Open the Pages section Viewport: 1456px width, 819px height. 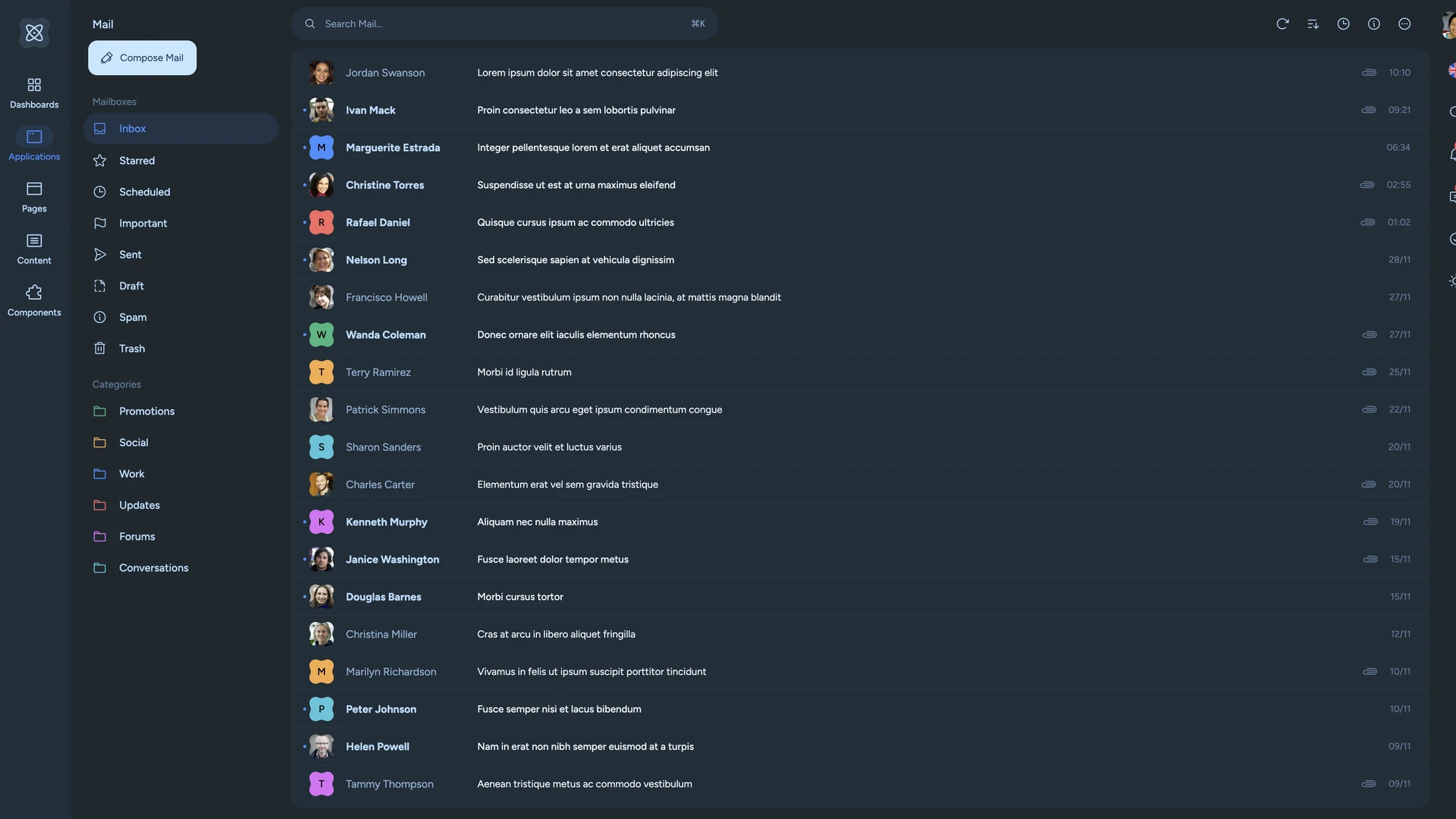pos(34,197)
